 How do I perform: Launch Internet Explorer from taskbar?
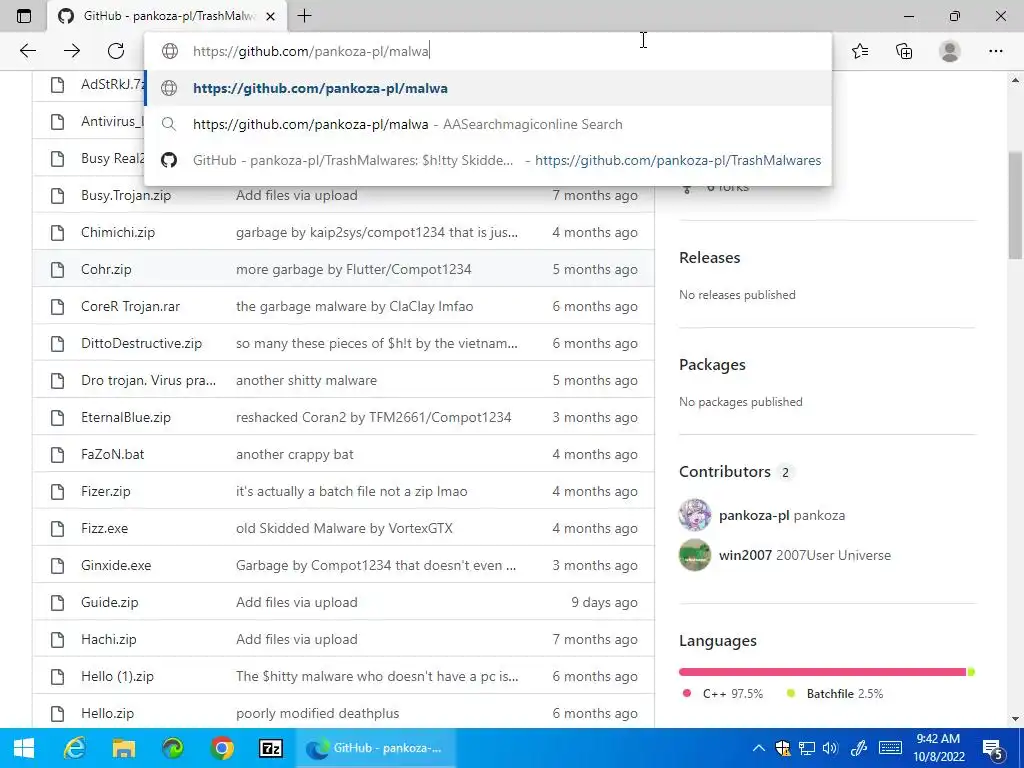click(74, 748)
